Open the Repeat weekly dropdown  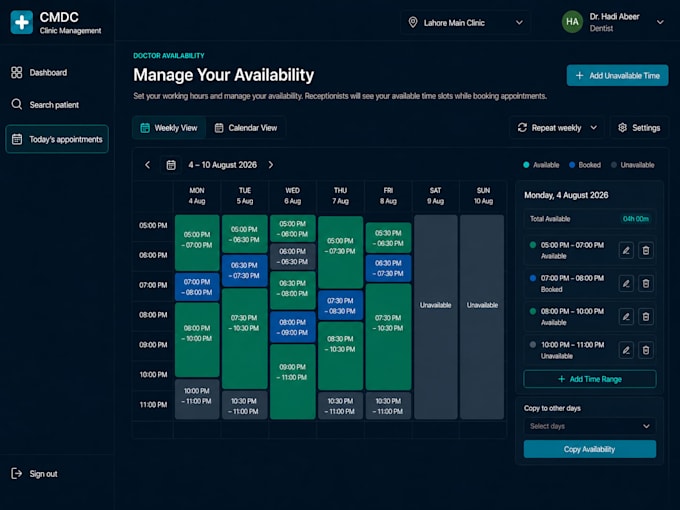pos(557,128)
